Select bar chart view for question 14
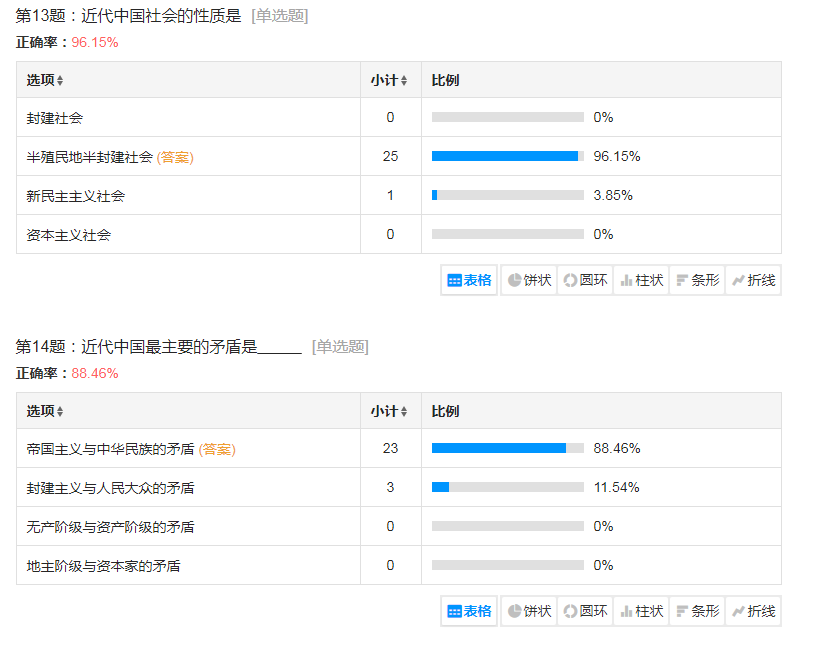 [697, 611]
